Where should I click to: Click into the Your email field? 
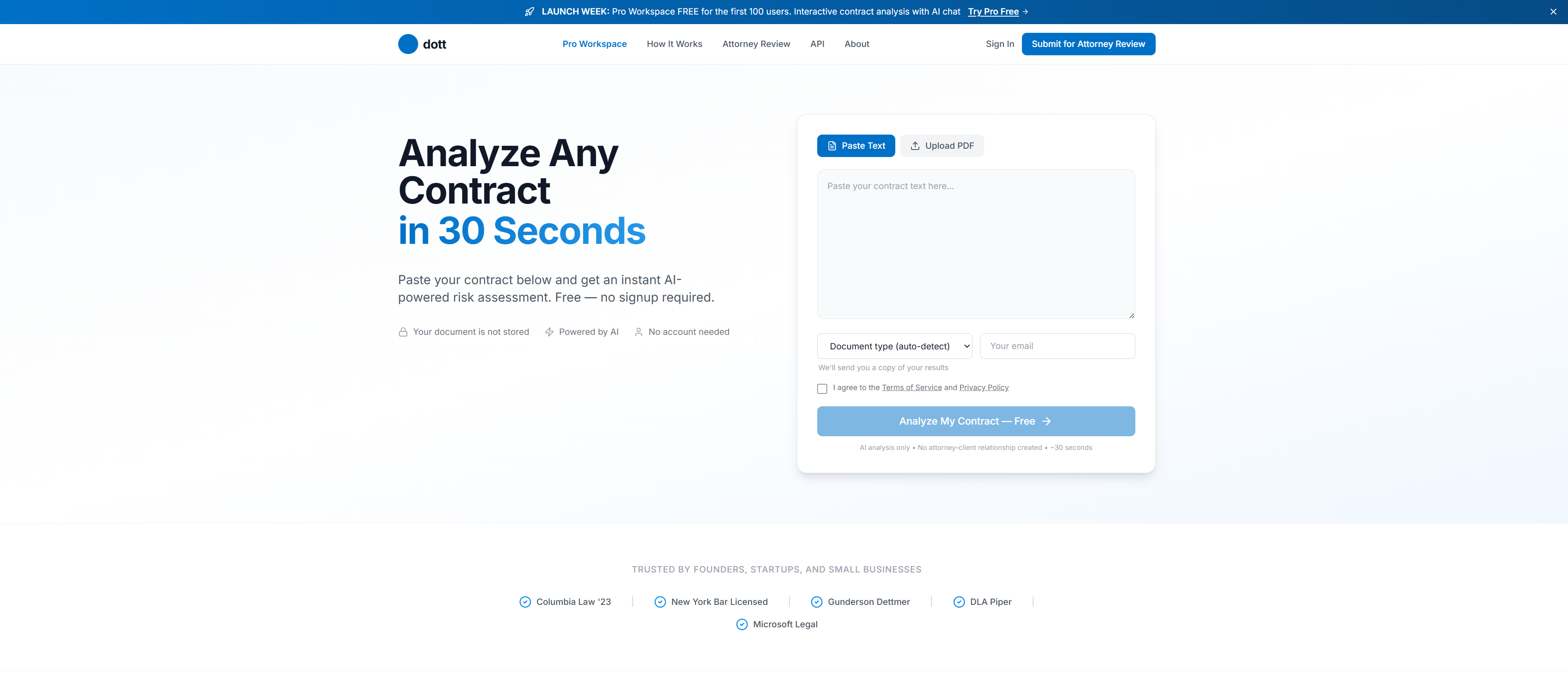pyautogui.click(x=1057, y=346)
